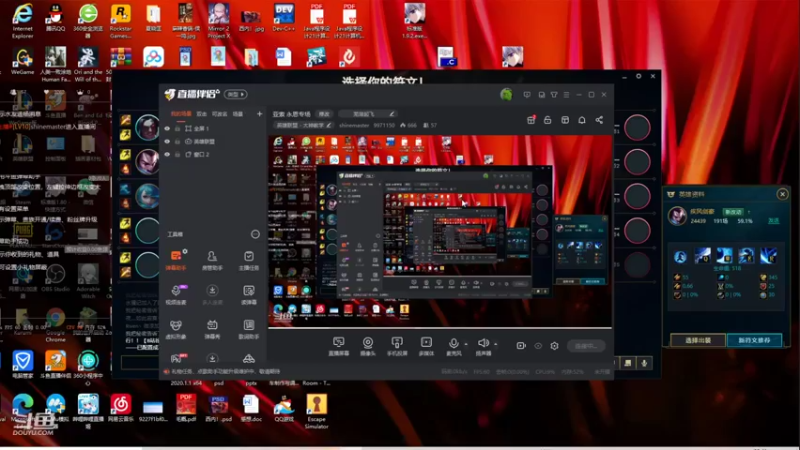Close the 英雄资料 champion info panel
Screen dimensions: 800x450
tap(782, 194)
